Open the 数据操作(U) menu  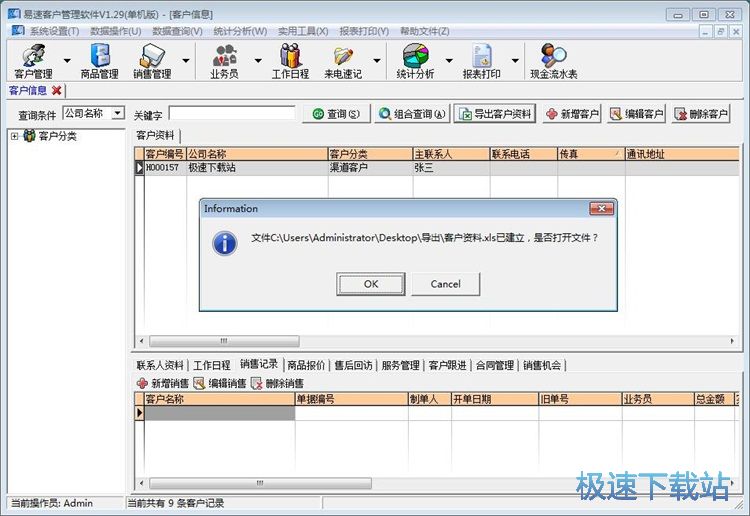pyautogui.click(x=116, y=31)
